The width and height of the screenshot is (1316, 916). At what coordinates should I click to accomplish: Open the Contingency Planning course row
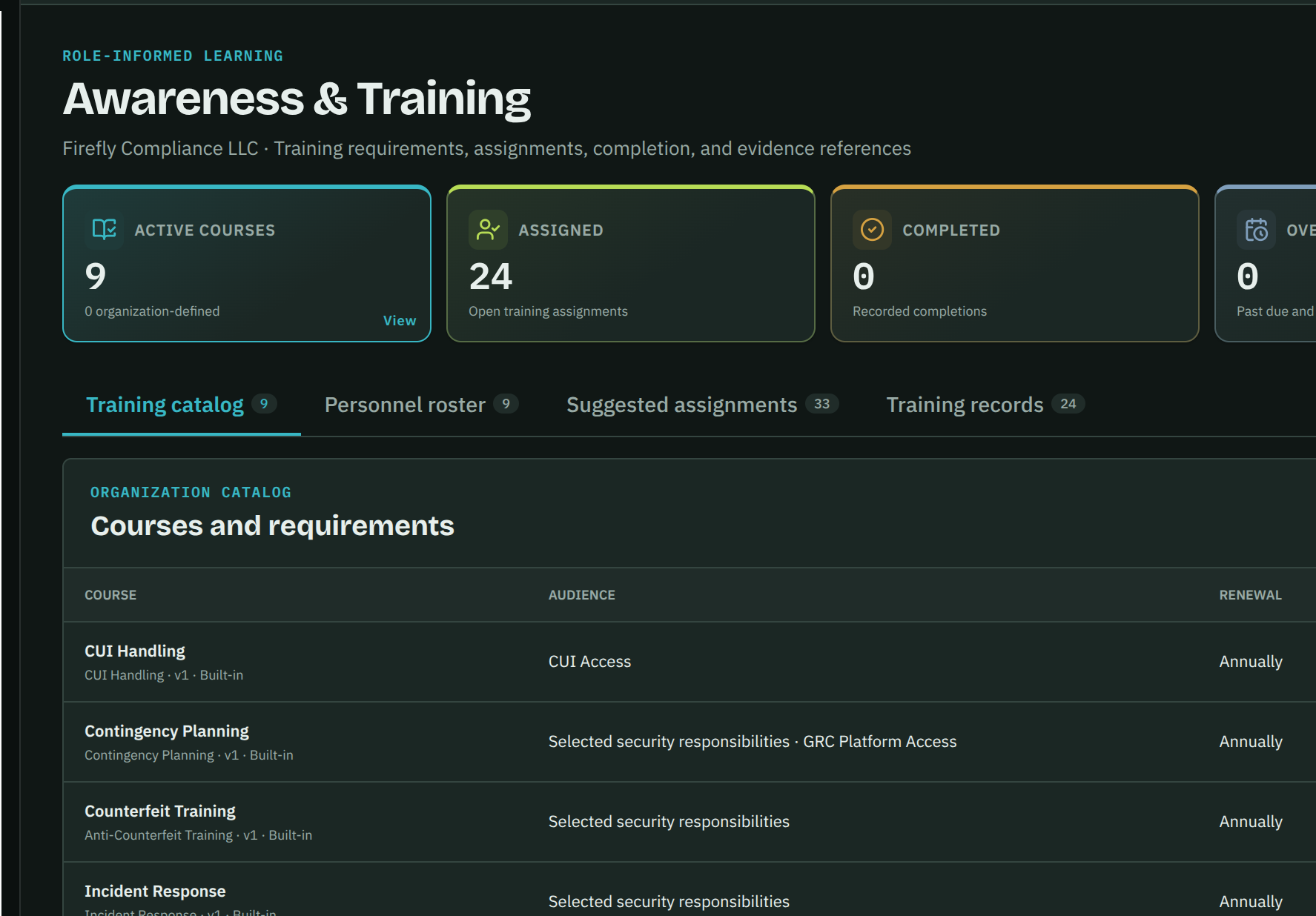[690, 742]
